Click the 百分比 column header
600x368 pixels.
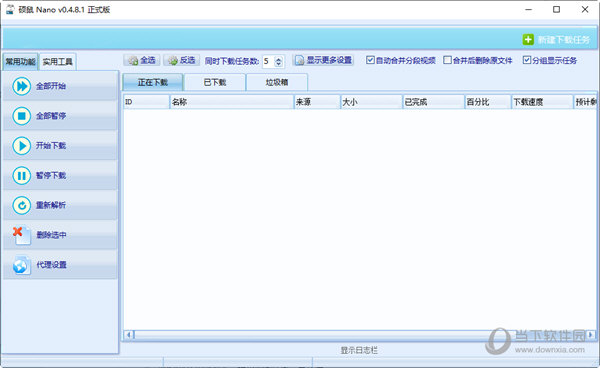pos(488,102)
